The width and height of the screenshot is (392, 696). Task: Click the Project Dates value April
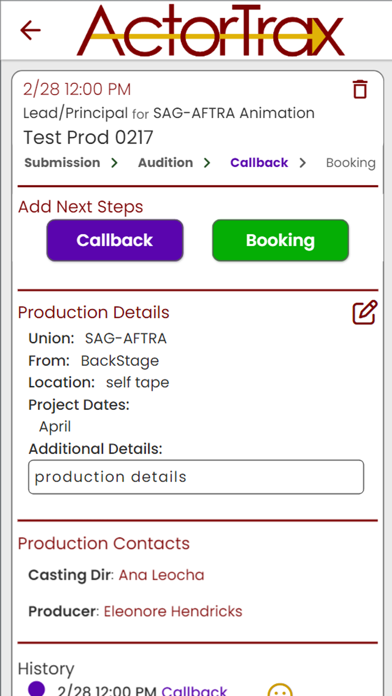[55, 427]
